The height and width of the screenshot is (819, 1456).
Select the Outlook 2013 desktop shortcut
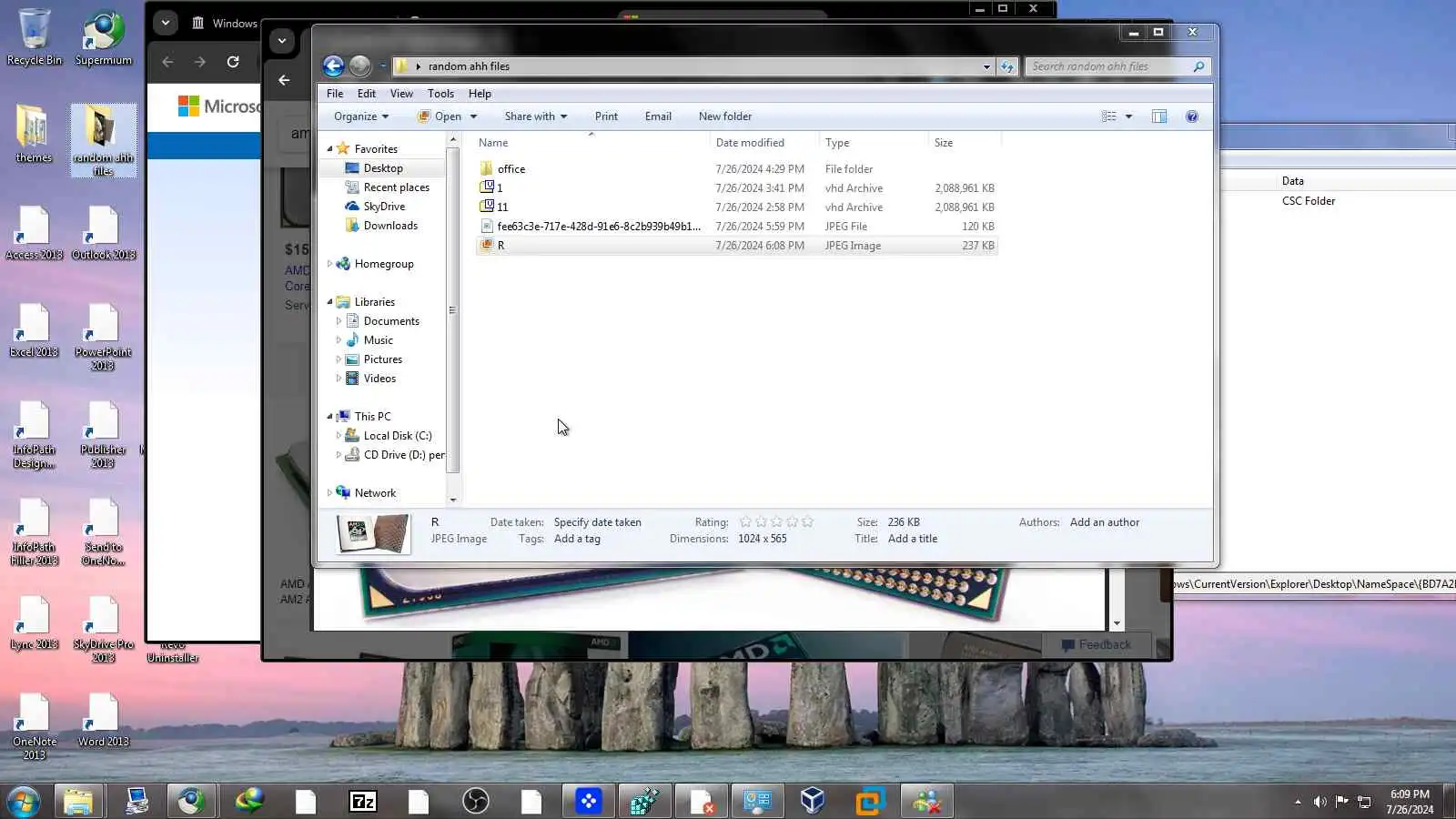coord(104,233)
